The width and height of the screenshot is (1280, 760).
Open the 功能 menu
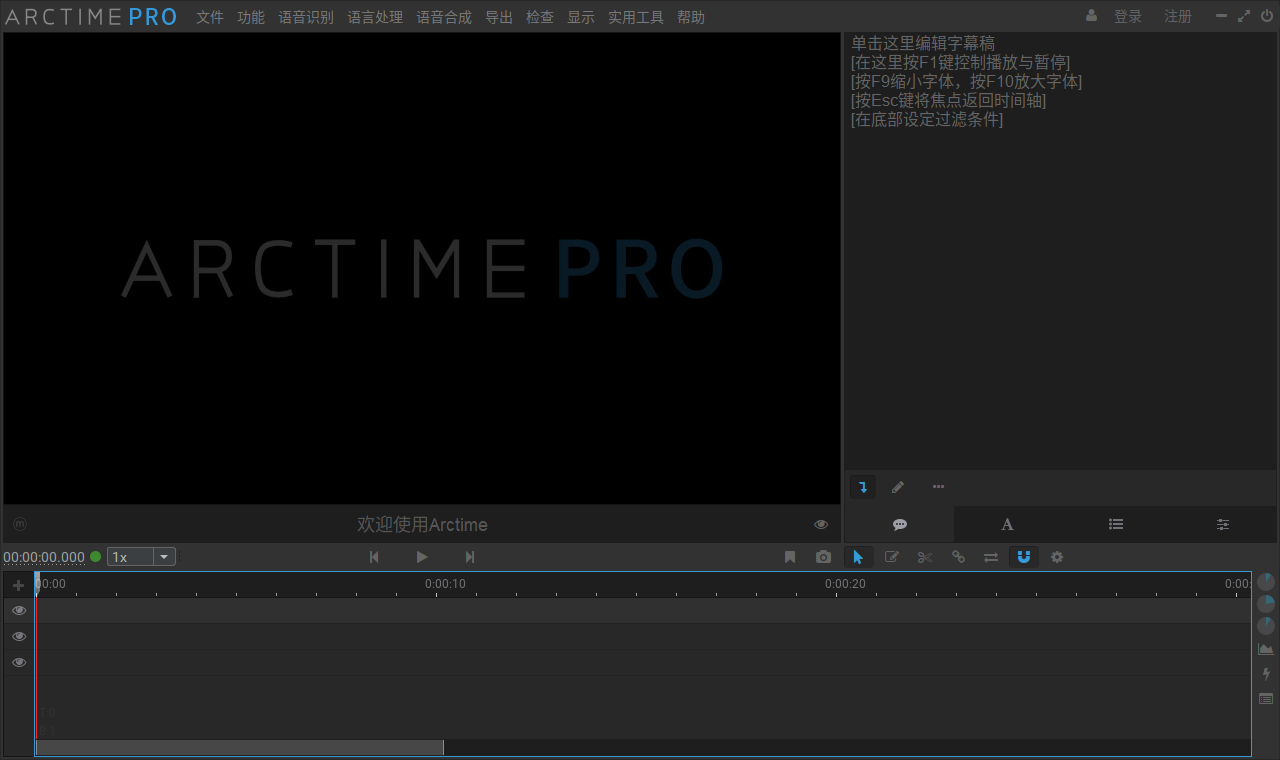(x=251, y=17)
